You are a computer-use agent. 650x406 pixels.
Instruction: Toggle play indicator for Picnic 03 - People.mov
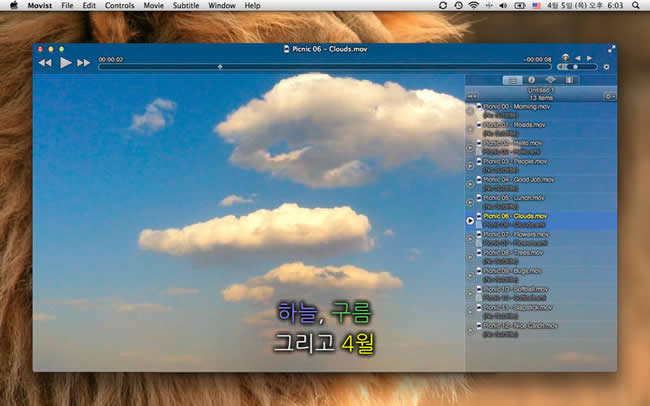(x=471, y=165)
